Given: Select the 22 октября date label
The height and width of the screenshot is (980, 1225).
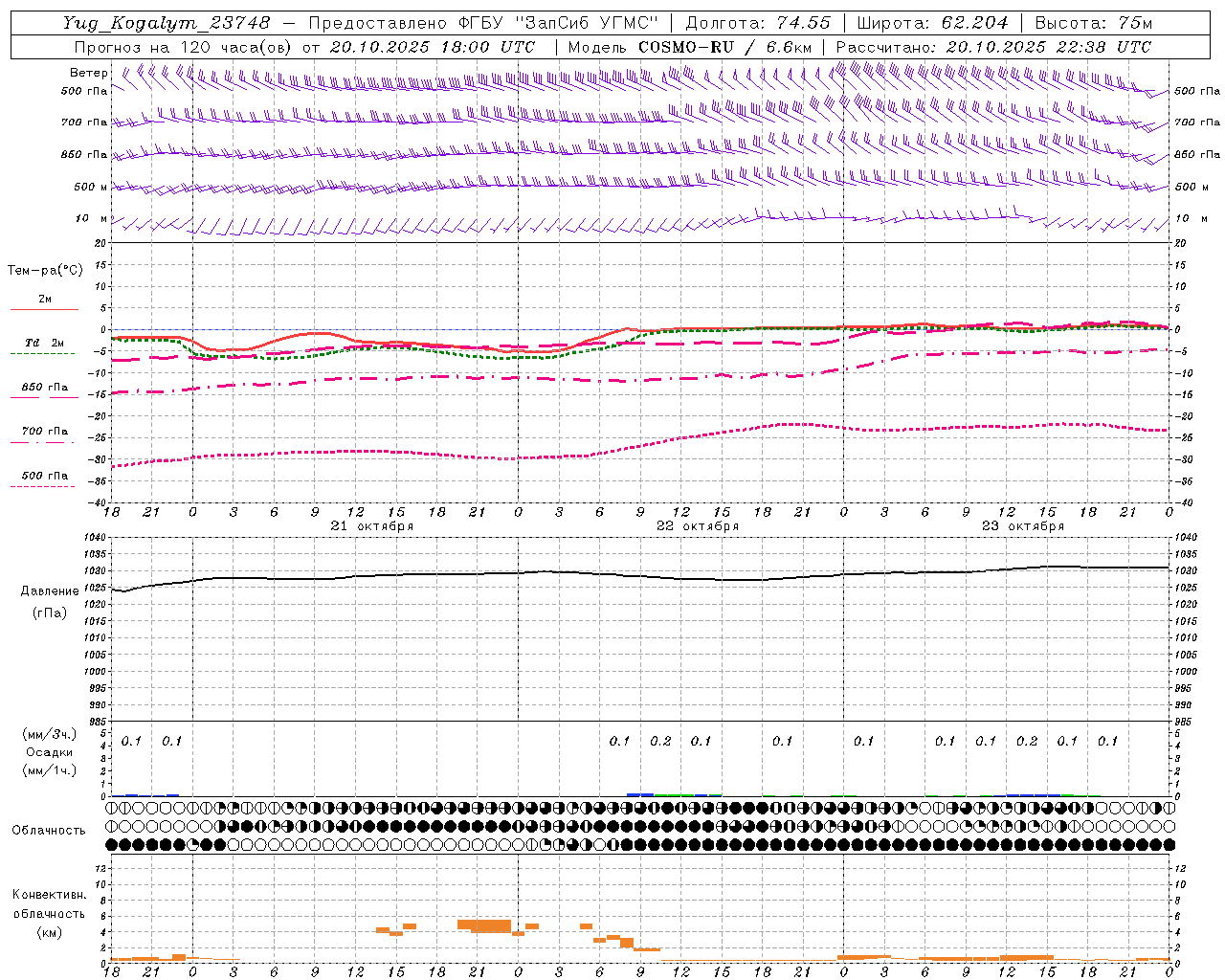Looking at the screenshot, I should [697, 526].
